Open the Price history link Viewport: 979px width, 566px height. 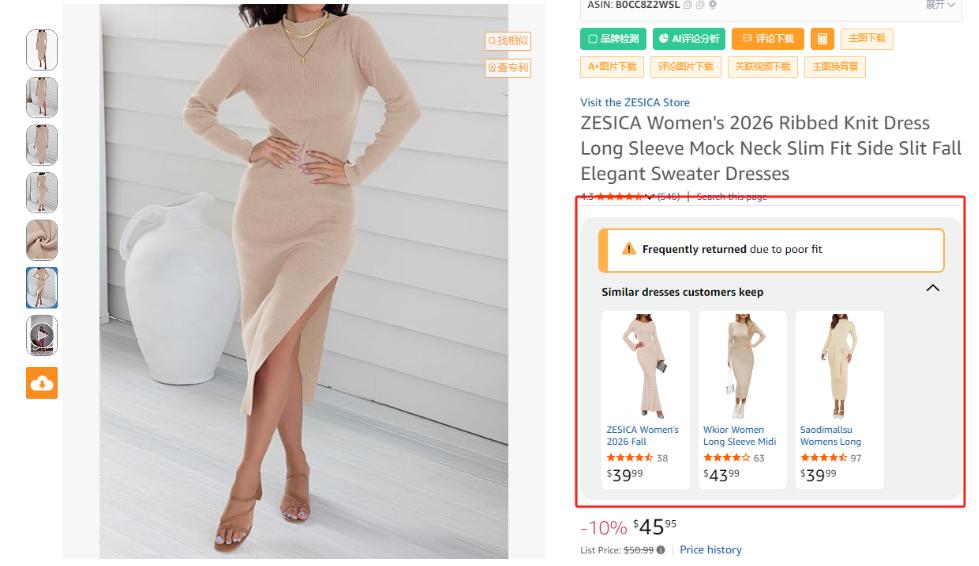pyautogui.click(x=710, y=550)
